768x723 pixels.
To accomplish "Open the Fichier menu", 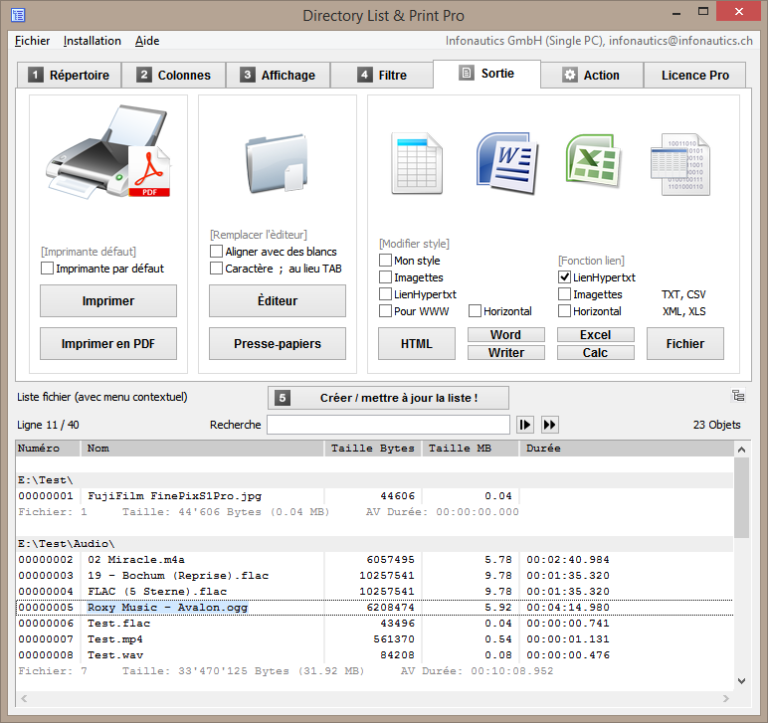I will 32,41.
